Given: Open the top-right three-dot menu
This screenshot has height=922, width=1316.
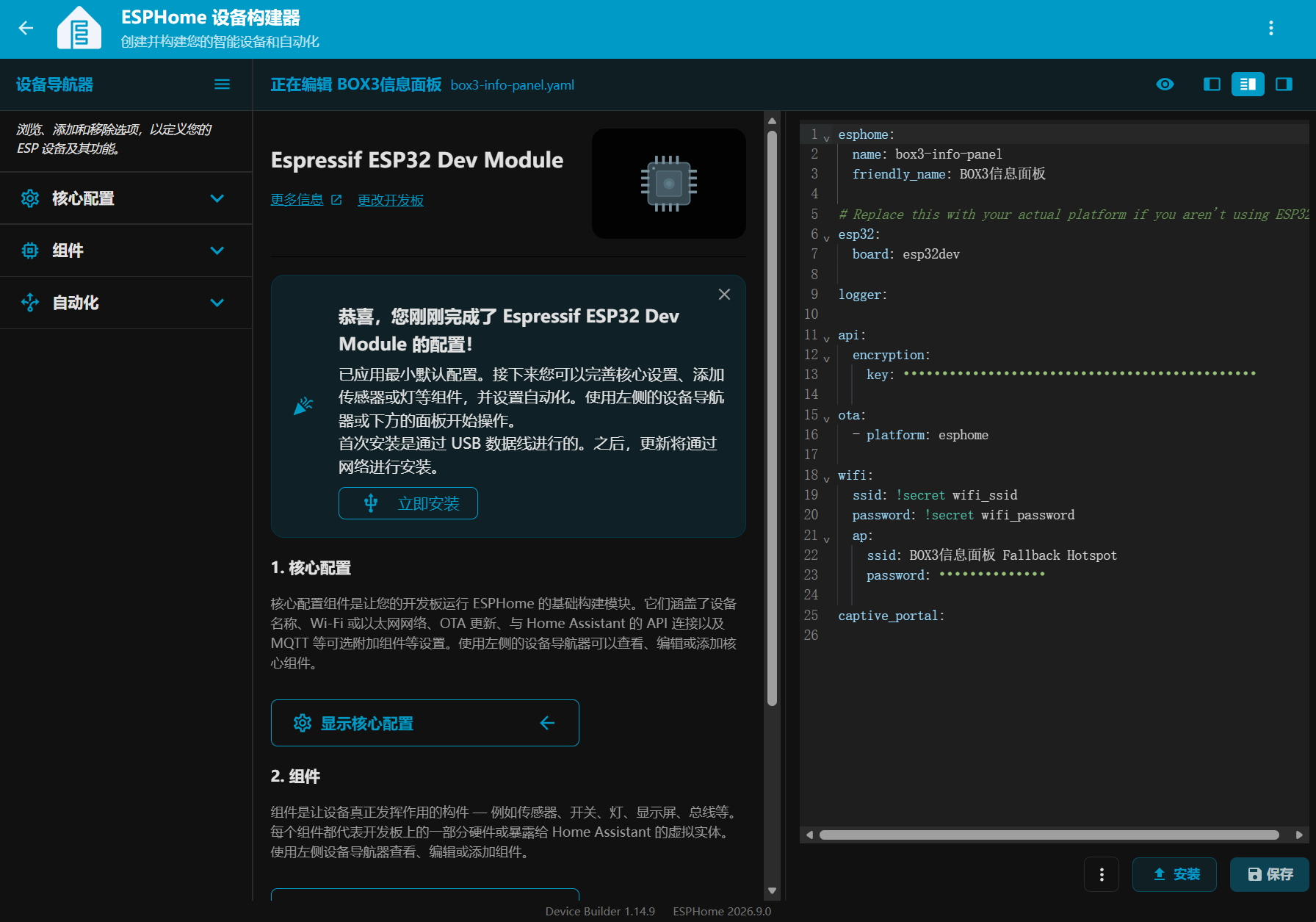Looking at the screenshot, I should pyautogui.click(x=1271, y=29).
